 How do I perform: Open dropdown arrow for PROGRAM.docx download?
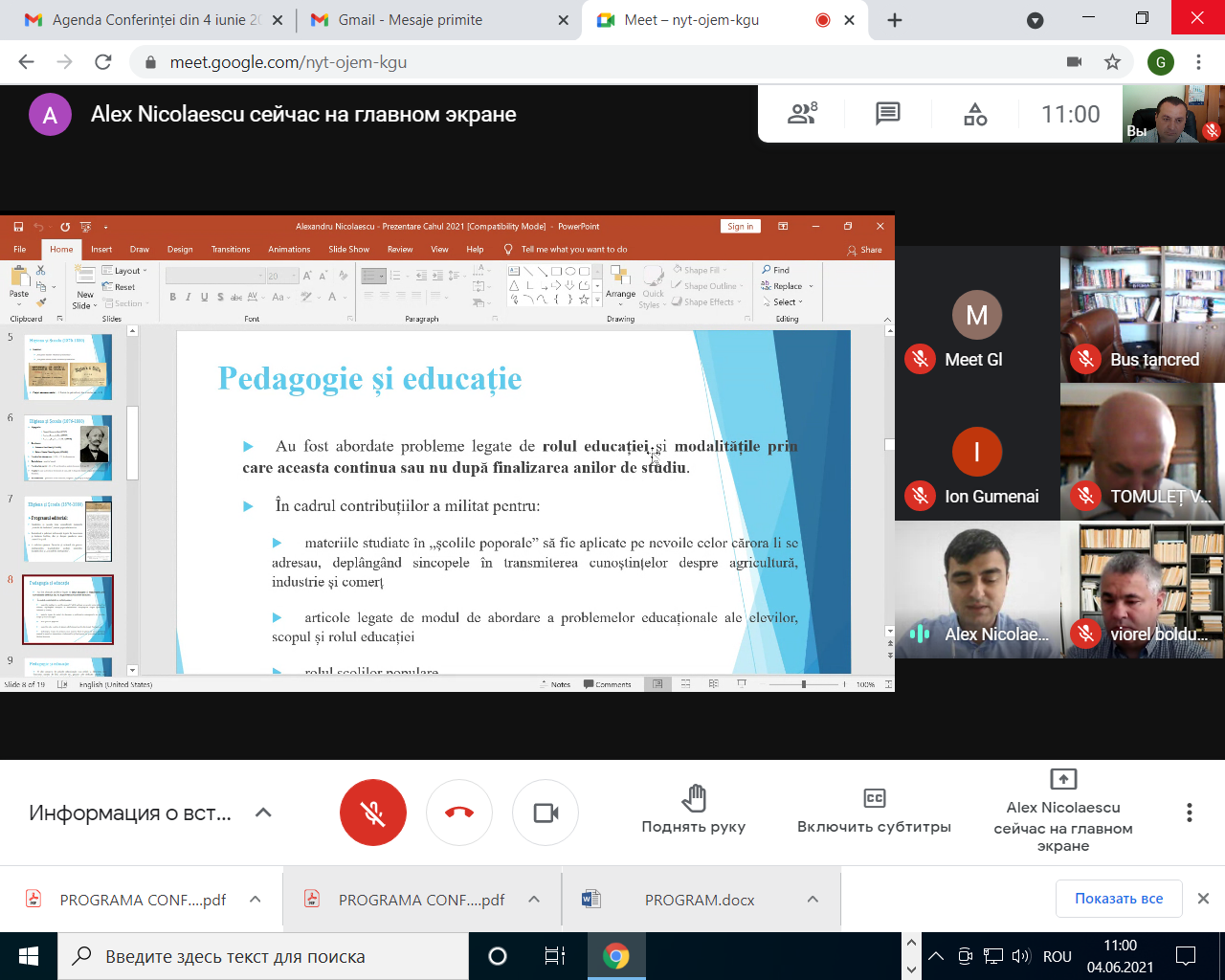[x=813, y=900]
